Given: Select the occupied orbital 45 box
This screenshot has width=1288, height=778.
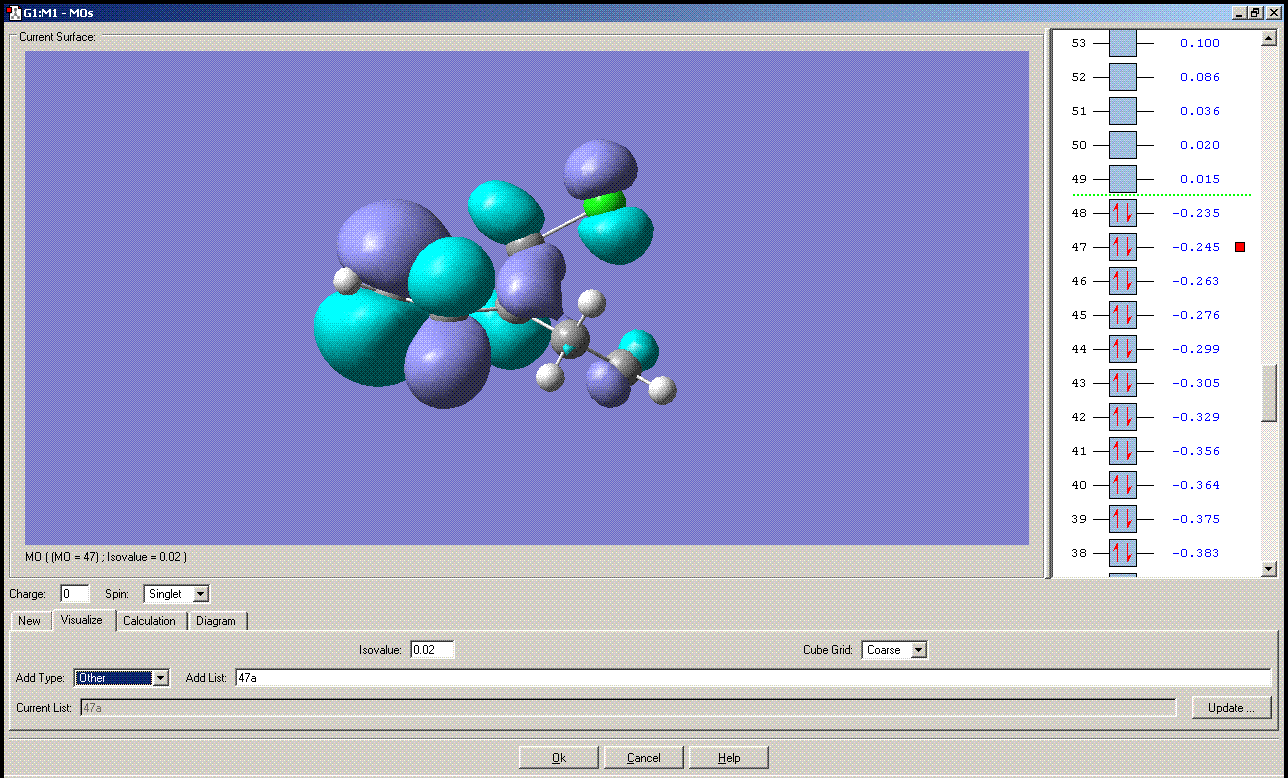Looking at the screenshot, I should click(1124, 315).
